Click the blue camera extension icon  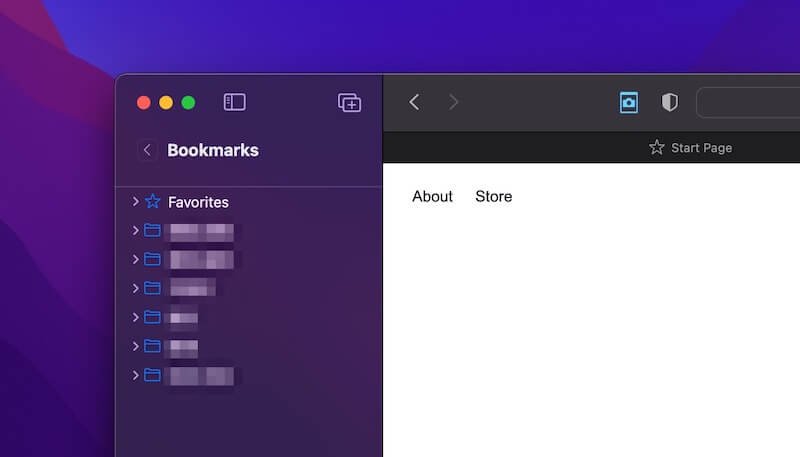pyautogui.click(x=629, y=103)
